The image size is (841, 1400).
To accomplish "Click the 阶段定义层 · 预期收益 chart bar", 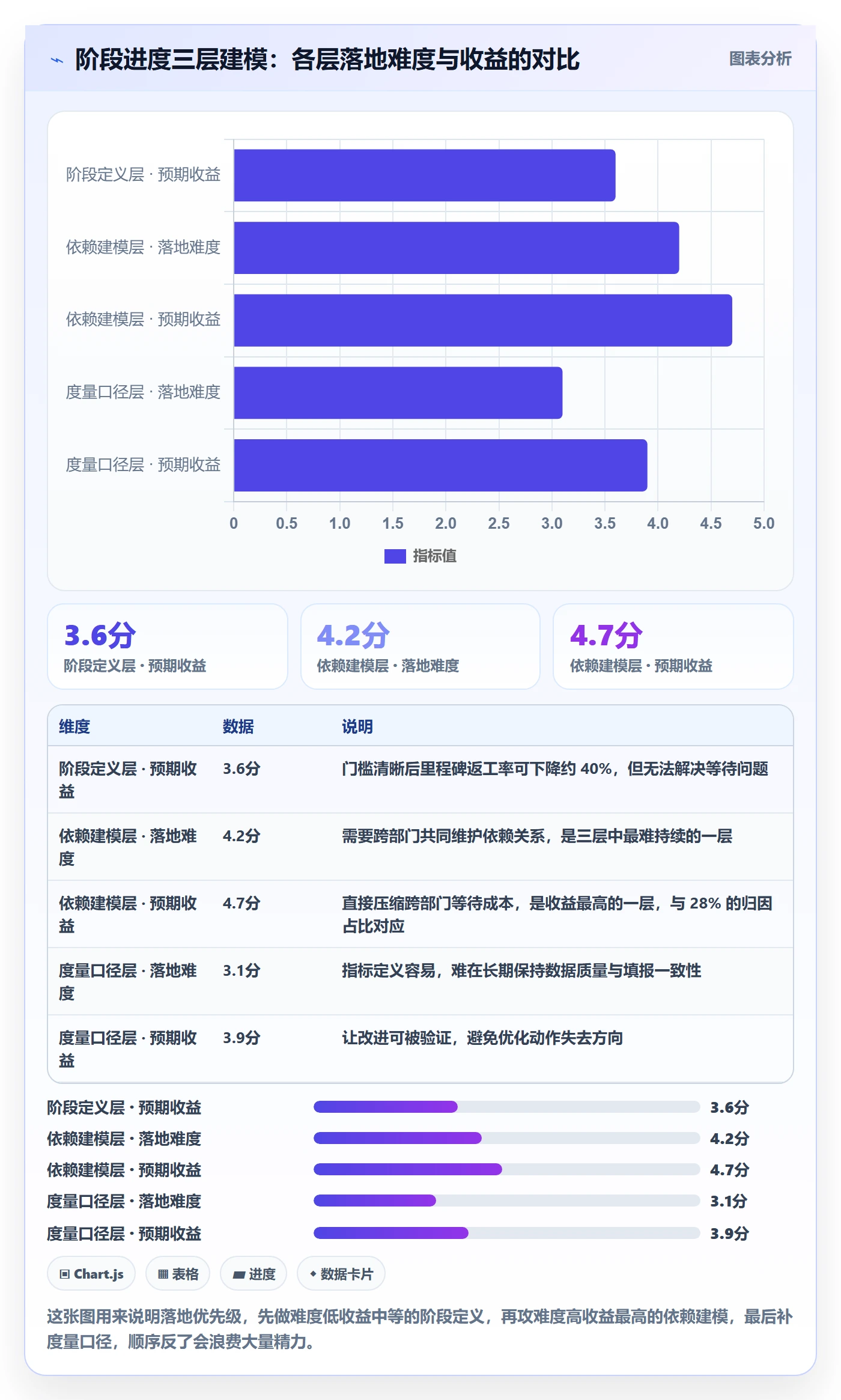I will [424, 175].
